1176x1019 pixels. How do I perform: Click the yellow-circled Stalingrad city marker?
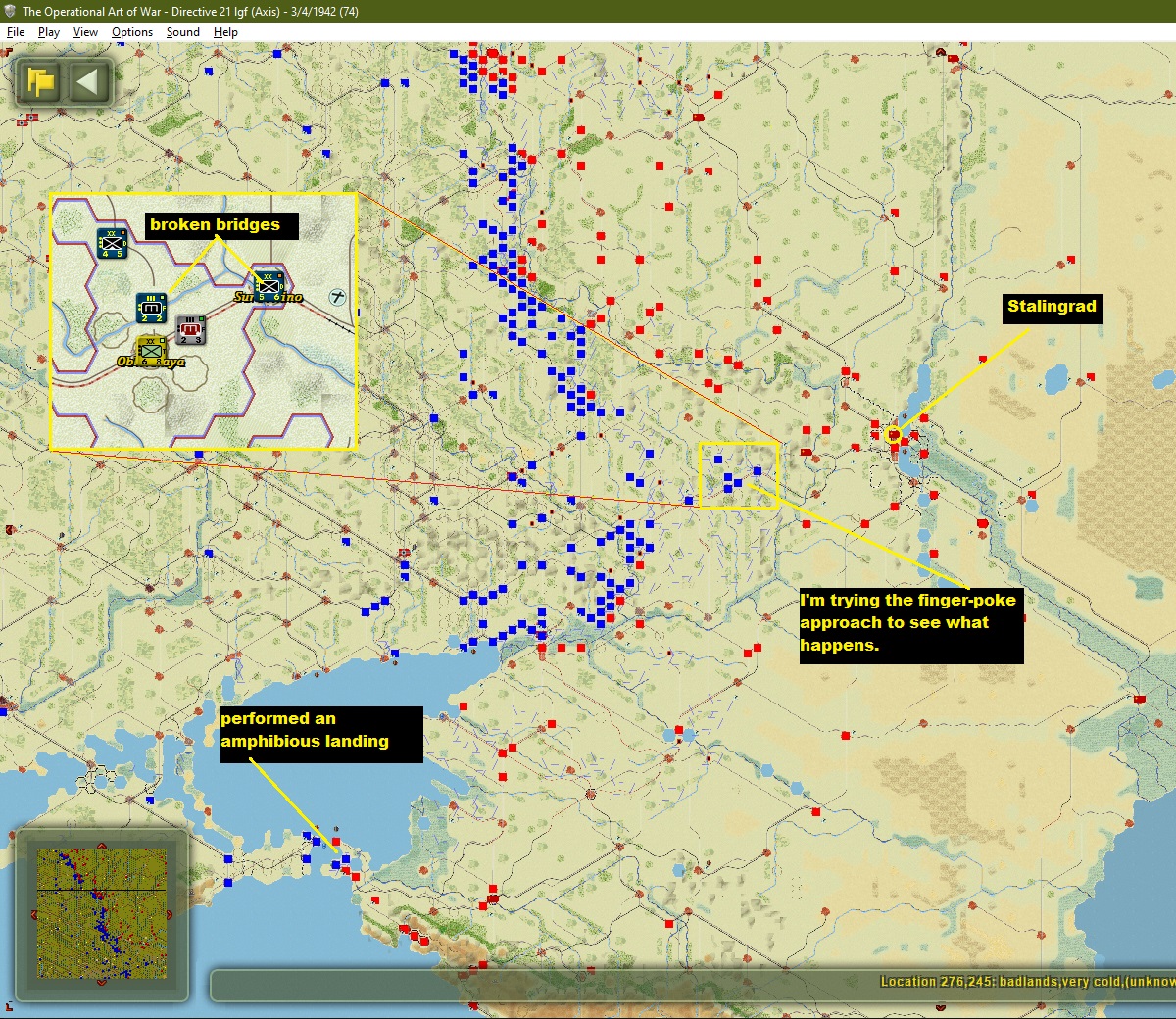click(x=892, y=434)
